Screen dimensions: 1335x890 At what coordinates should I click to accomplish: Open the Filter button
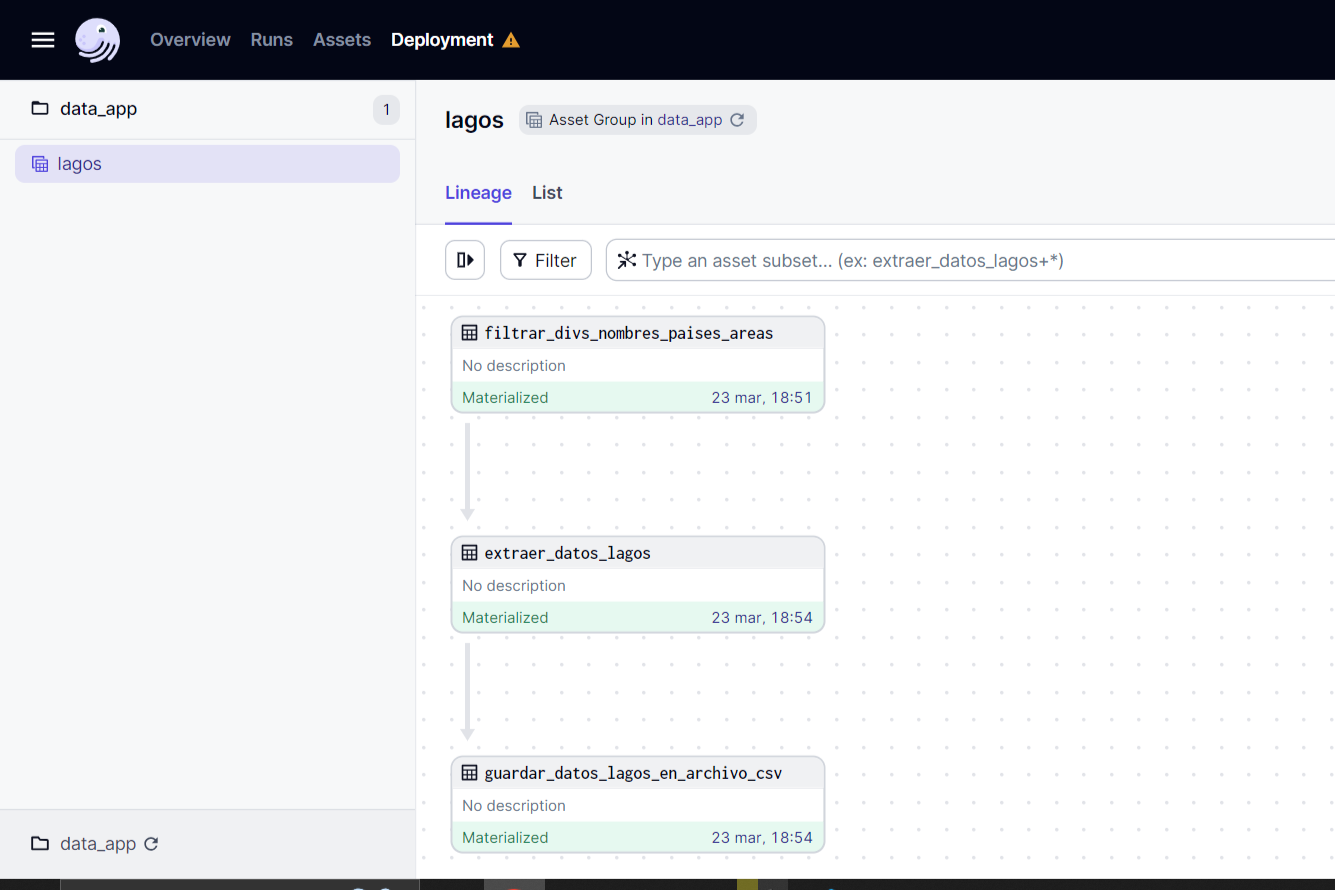pyautogui.click(x=545, y=260)
